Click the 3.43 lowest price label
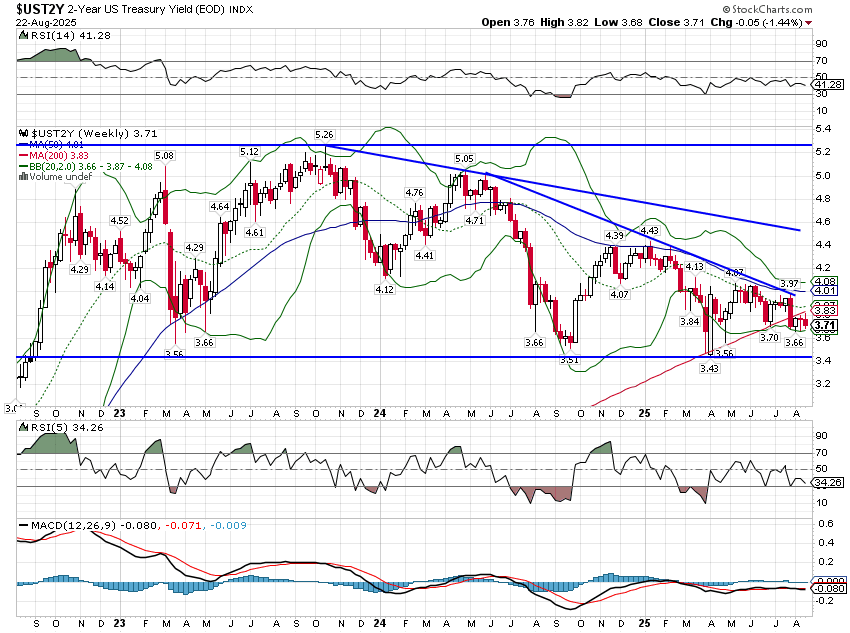 (x=709, y=369)
